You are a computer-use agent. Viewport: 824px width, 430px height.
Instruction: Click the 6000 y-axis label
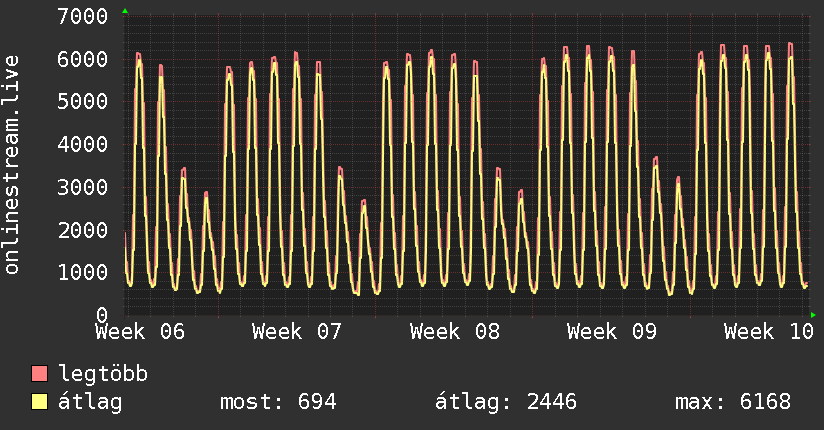coord(83,59)
